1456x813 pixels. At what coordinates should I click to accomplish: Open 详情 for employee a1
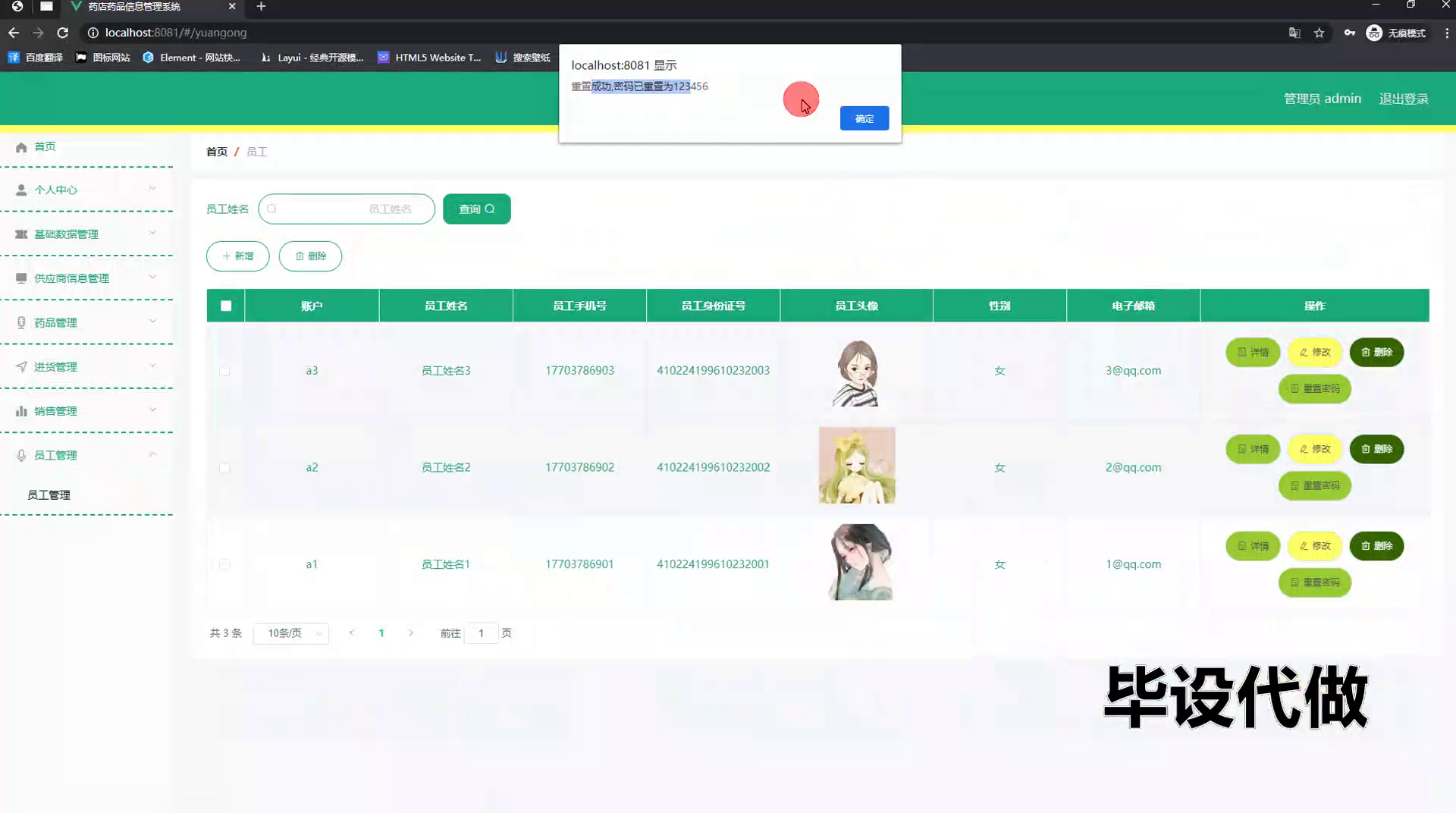pos(1253,546)
